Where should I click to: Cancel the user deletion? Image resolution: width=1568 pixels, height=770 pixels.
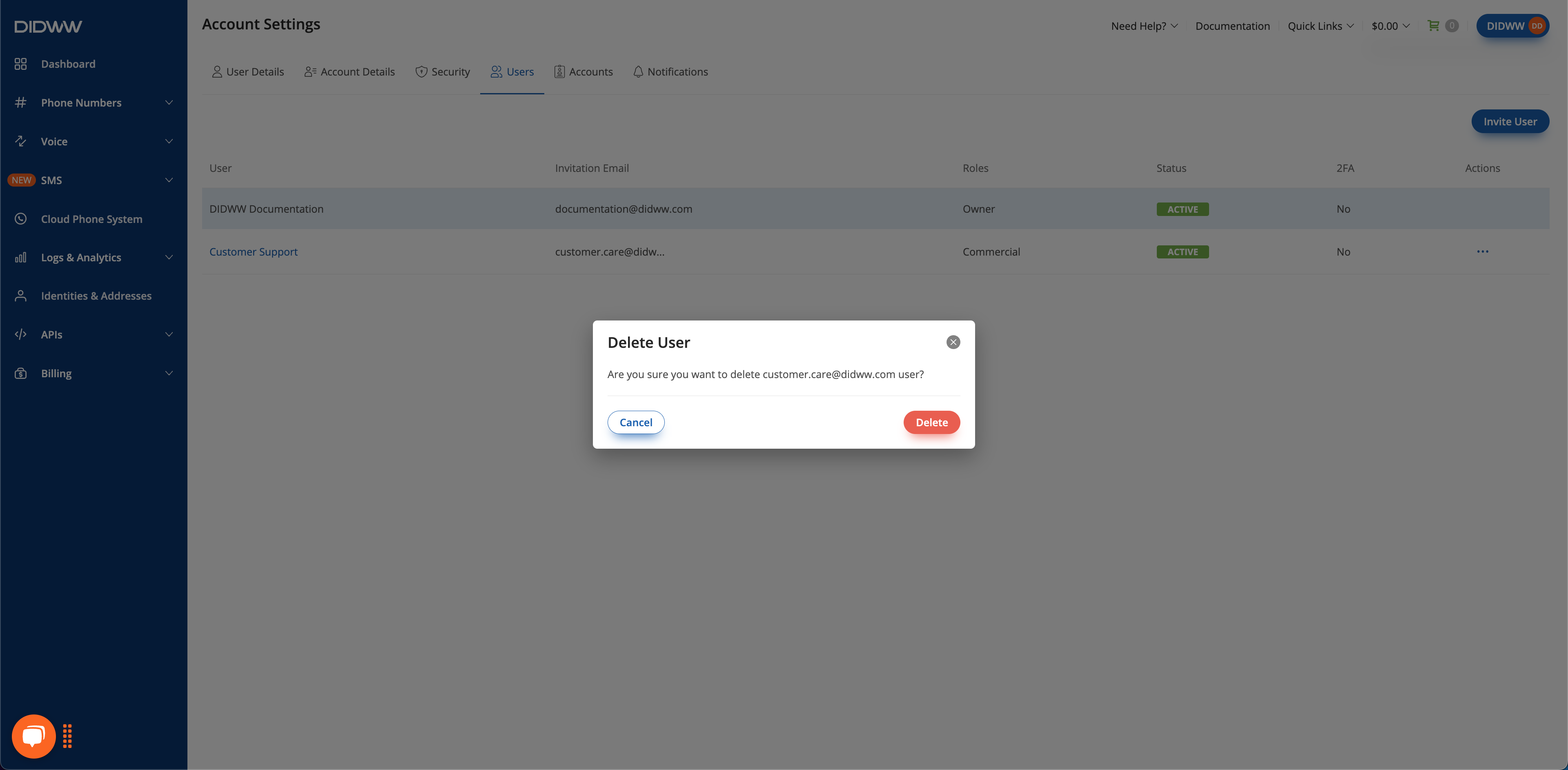point(635,422)
